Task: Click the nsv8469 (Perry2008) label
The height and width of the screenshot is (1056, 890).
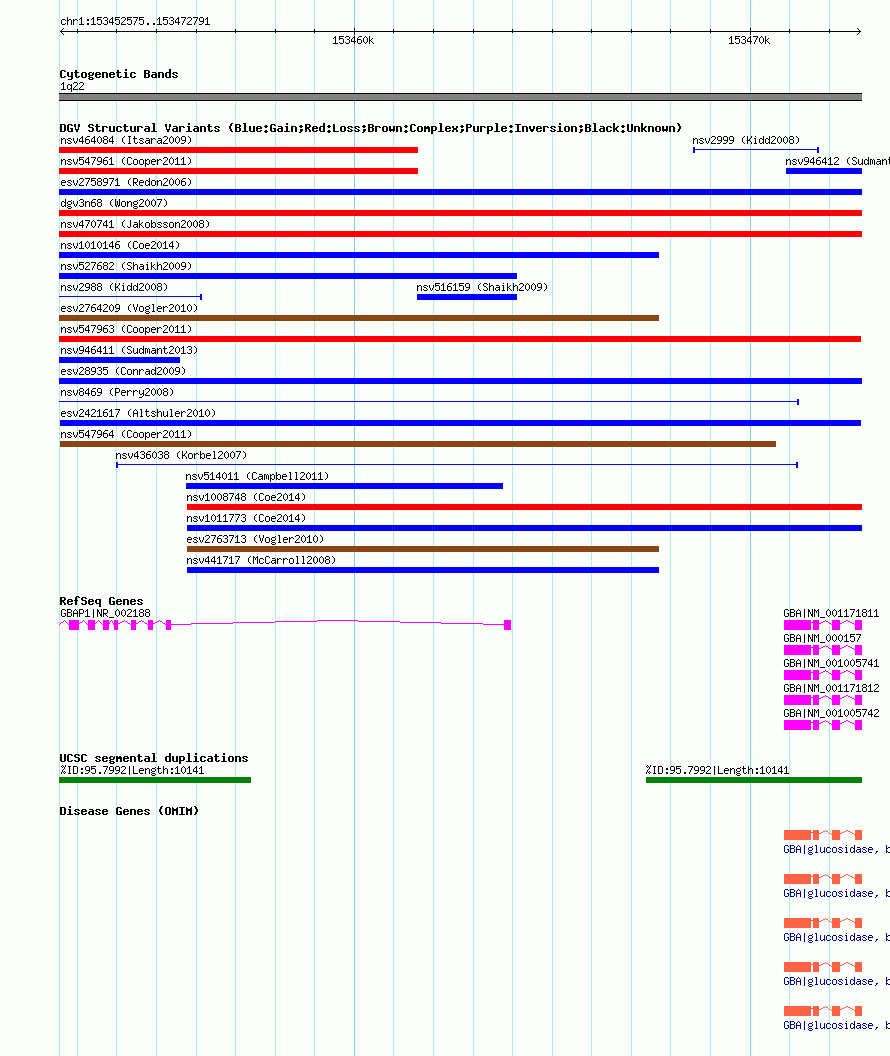Action: [116, 392]
